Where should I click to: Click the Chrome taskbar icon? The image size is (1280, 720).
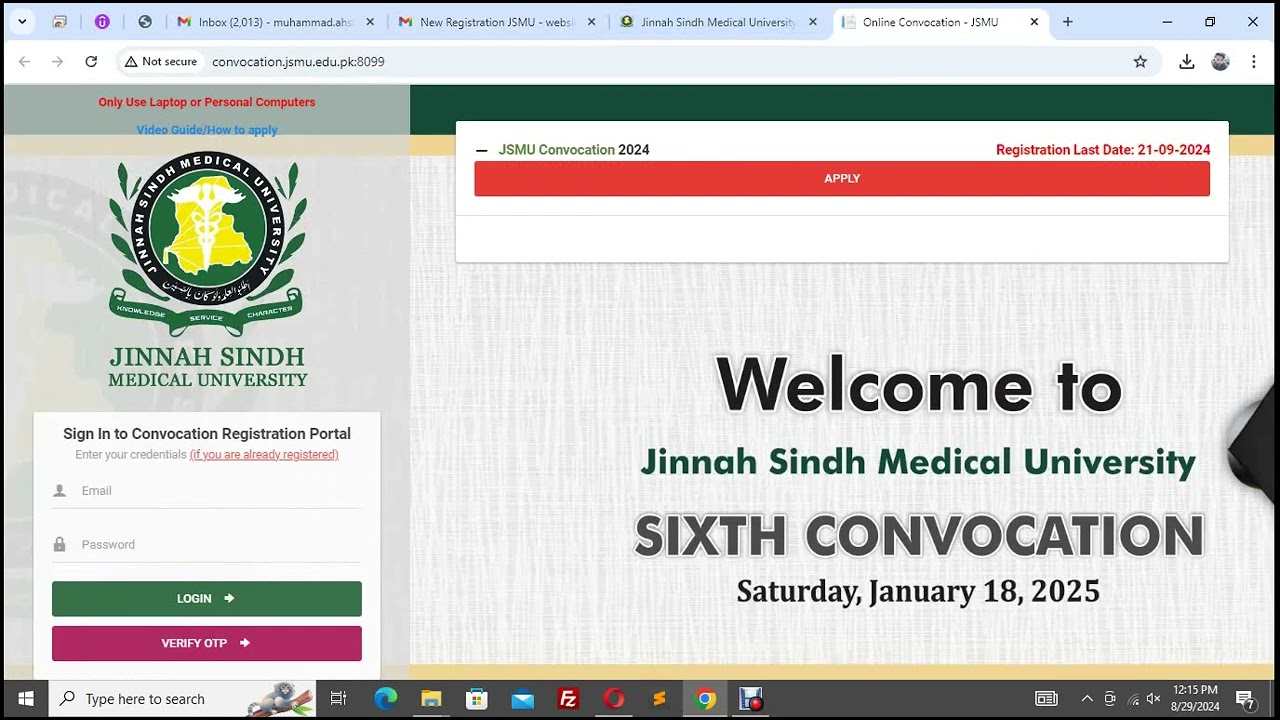(x=706, y=699)
